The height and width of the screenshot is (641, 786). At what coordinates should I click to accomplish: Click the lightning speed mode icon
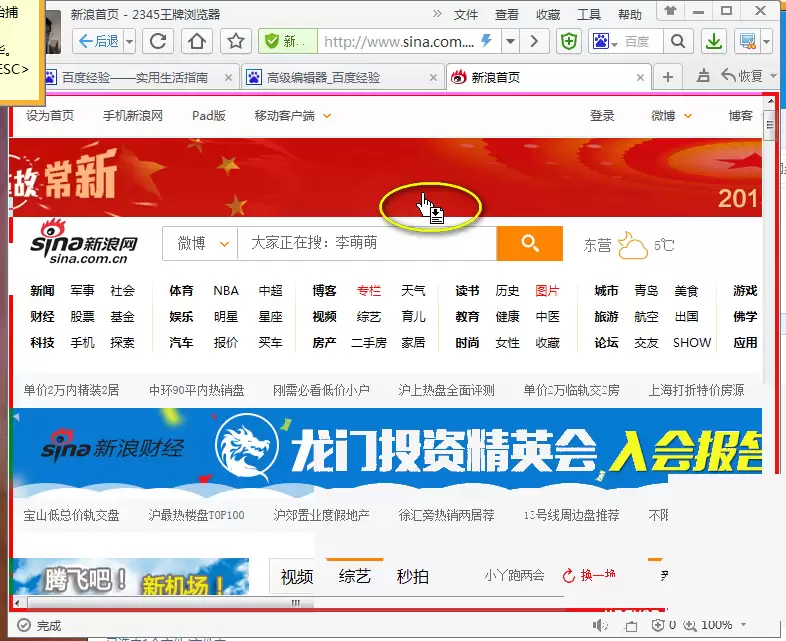[487, 40]
